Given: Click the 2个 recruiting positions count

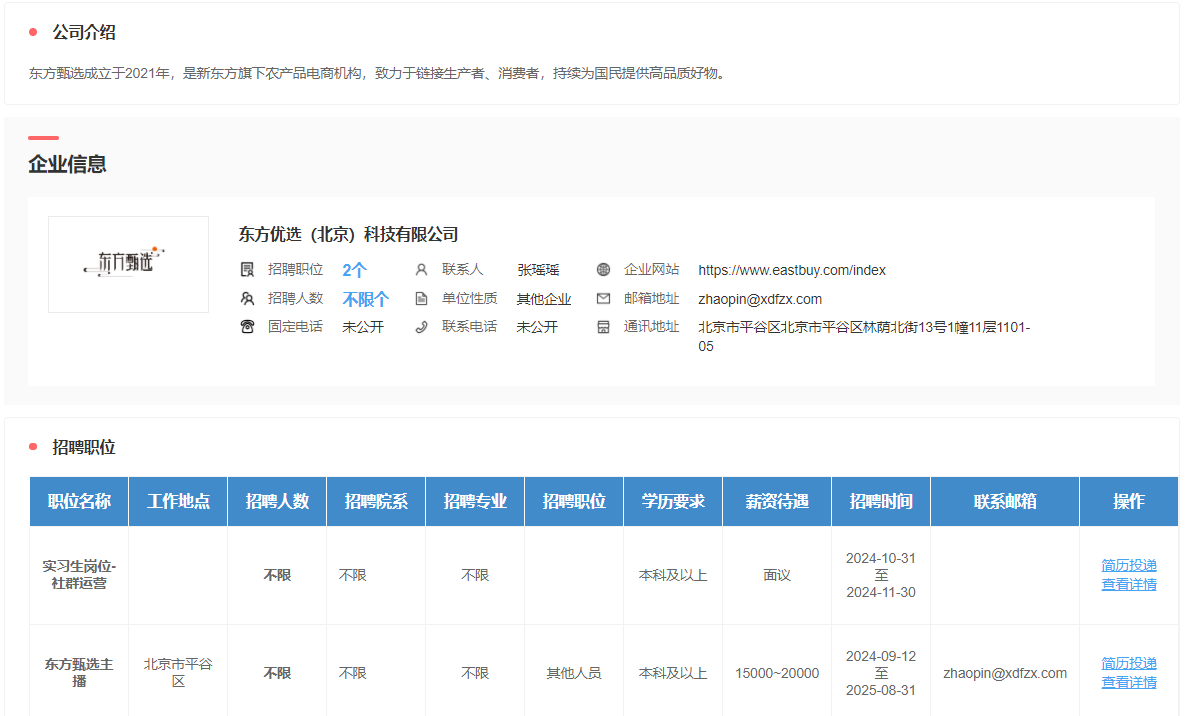Looking at the screenshot, I should coord(355,270).
